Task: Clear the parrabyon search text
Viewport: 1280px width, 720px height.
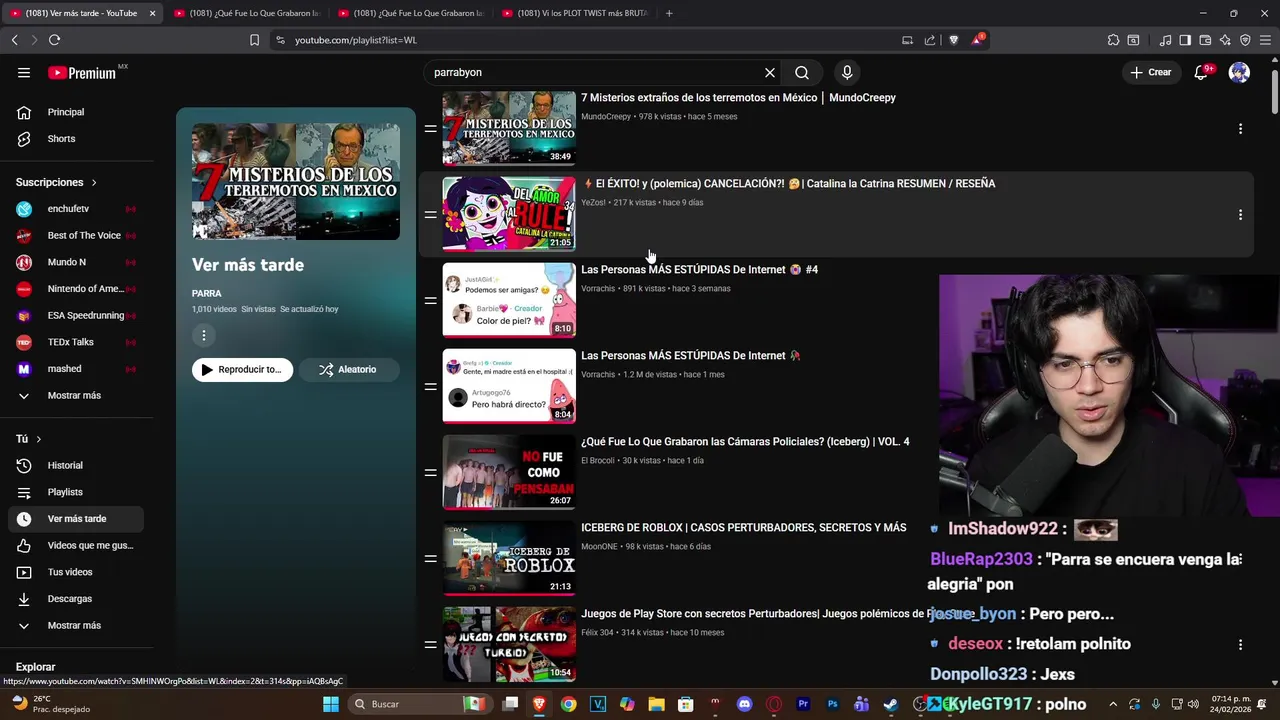Action: coord(770,72)
